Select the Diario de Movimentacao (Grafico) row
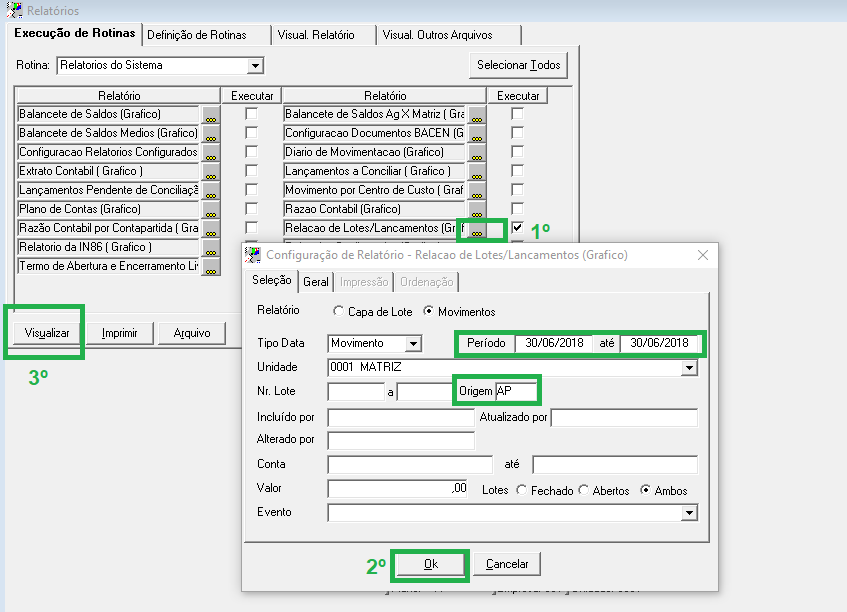Screen dimensions: 847x612 coord(374,152)
